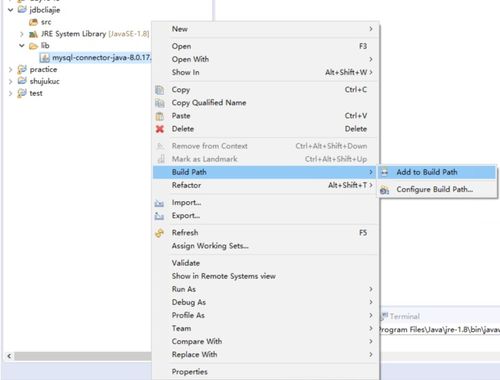Collapse the lib folder node
Image resolution: width=500 pixels, height=380 pixels.
click(x=22, y=46)
